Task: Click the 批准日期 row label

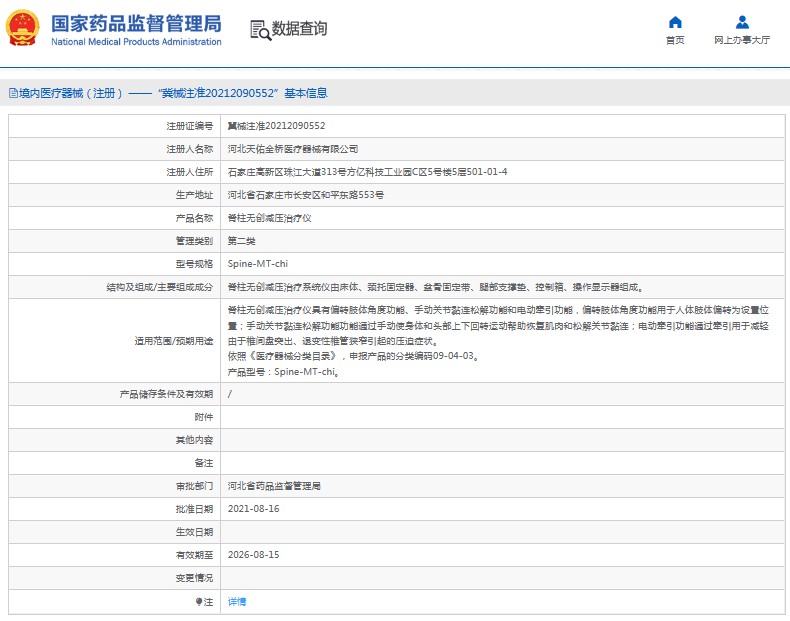Action: pyautogui.click(x=194, y=509)
